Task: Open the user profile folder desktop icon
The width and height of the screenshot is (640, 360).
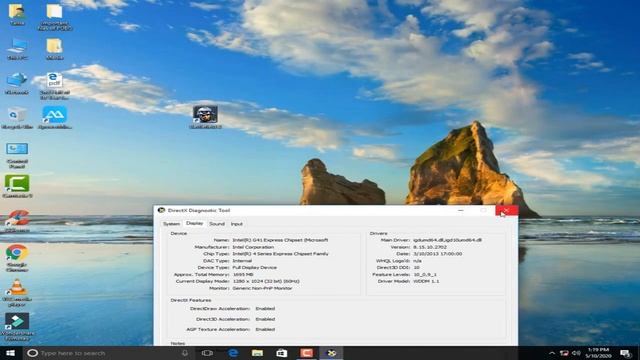Action: click(x=17, y=15)
